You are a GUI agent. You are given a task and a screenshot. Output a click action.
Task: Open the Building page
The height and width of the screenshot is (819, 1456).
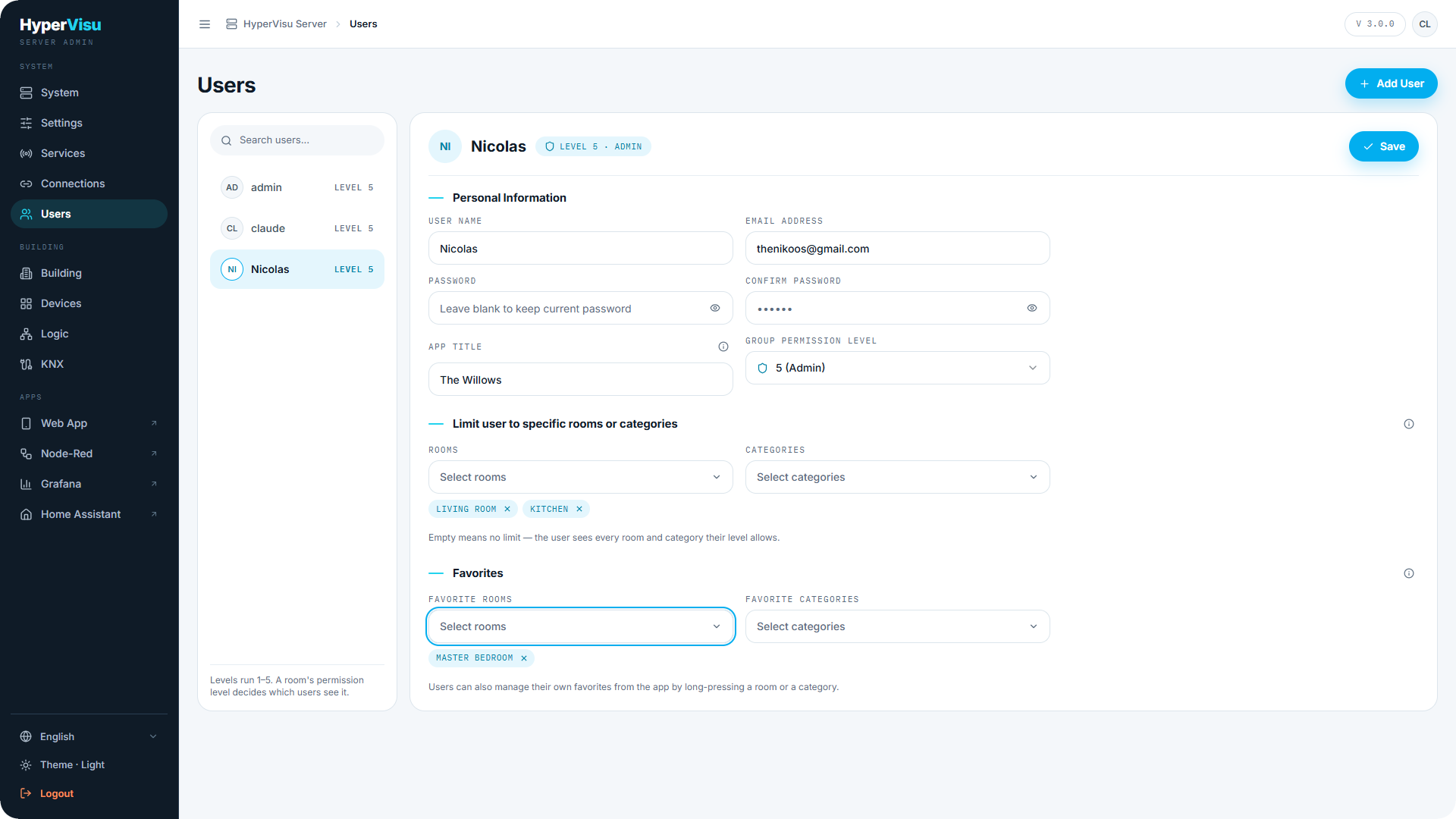[89, 273]
